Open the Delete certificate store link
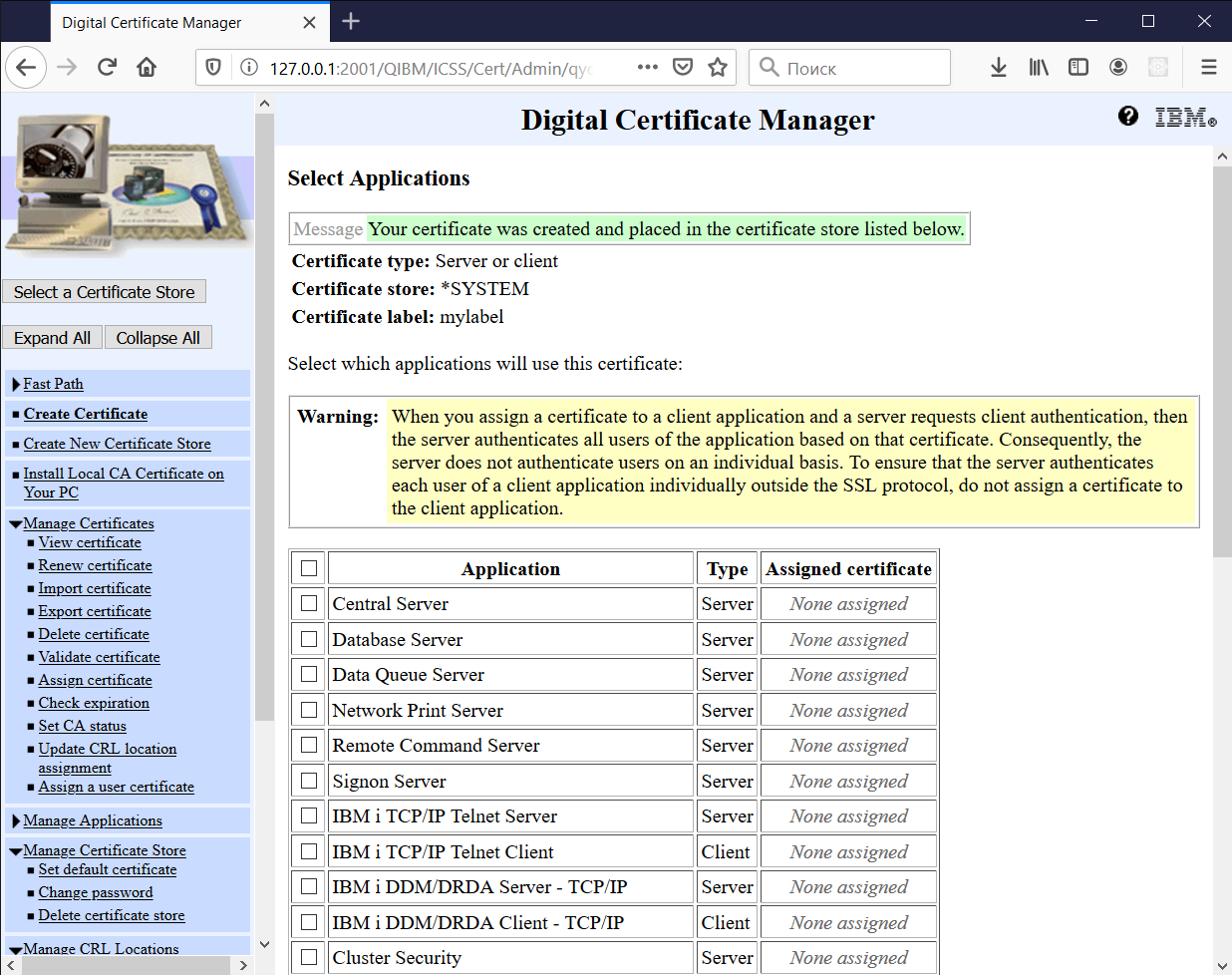 click(x=112, y=915)
